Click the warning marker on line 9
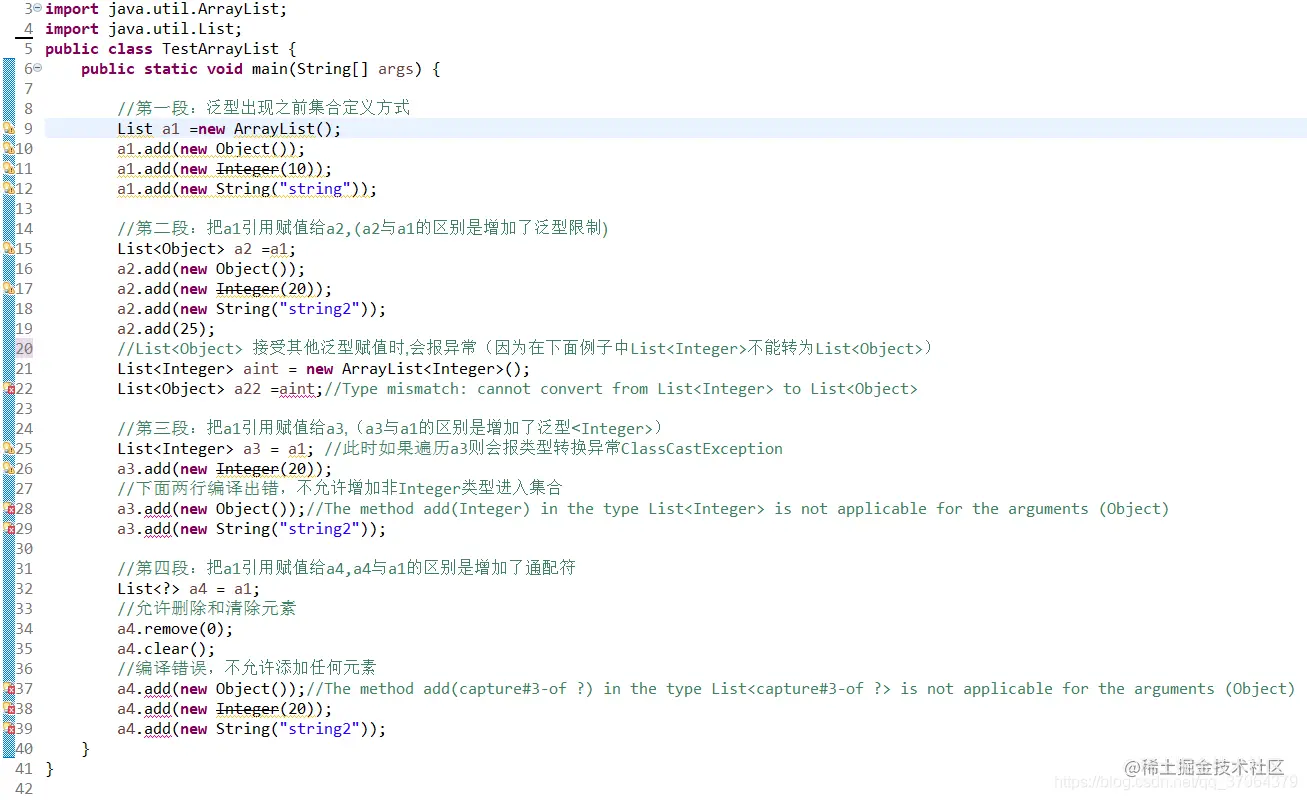 (9, 129)
